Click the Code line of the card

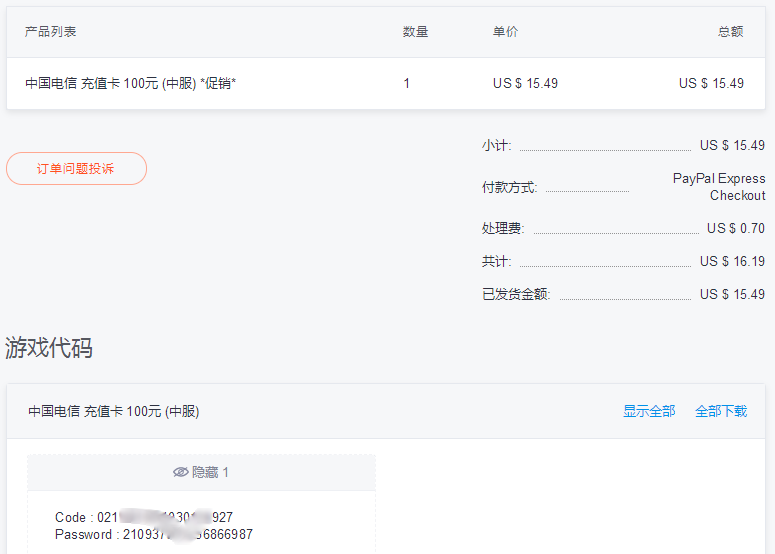[x=144, y=517]
